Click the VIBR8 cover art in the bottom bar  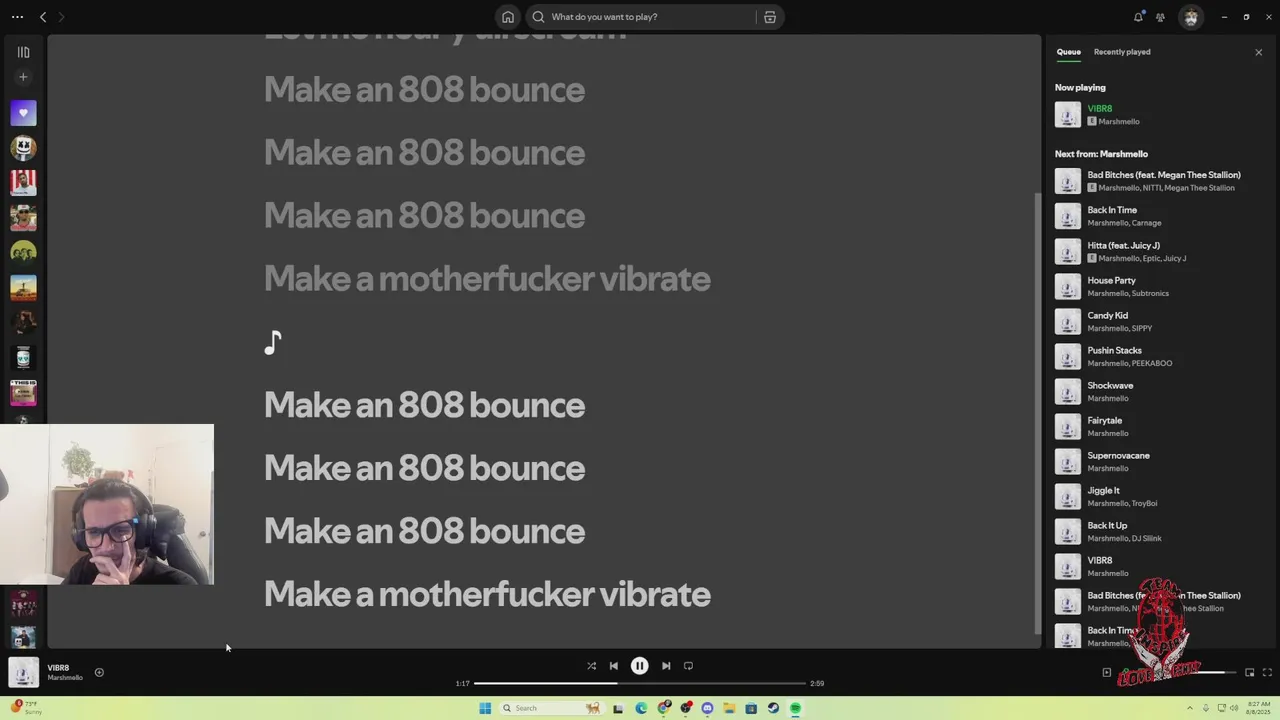point(23,672)
